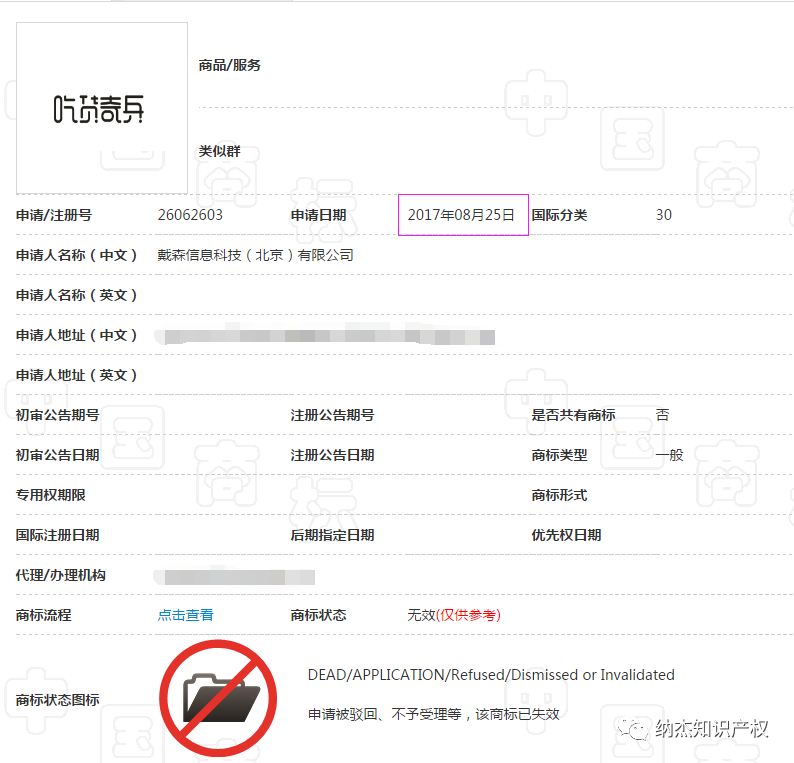Click the application date 2017年08月25日
The height and width of the screenshot is (763, 794).
[x=461, y=215]
